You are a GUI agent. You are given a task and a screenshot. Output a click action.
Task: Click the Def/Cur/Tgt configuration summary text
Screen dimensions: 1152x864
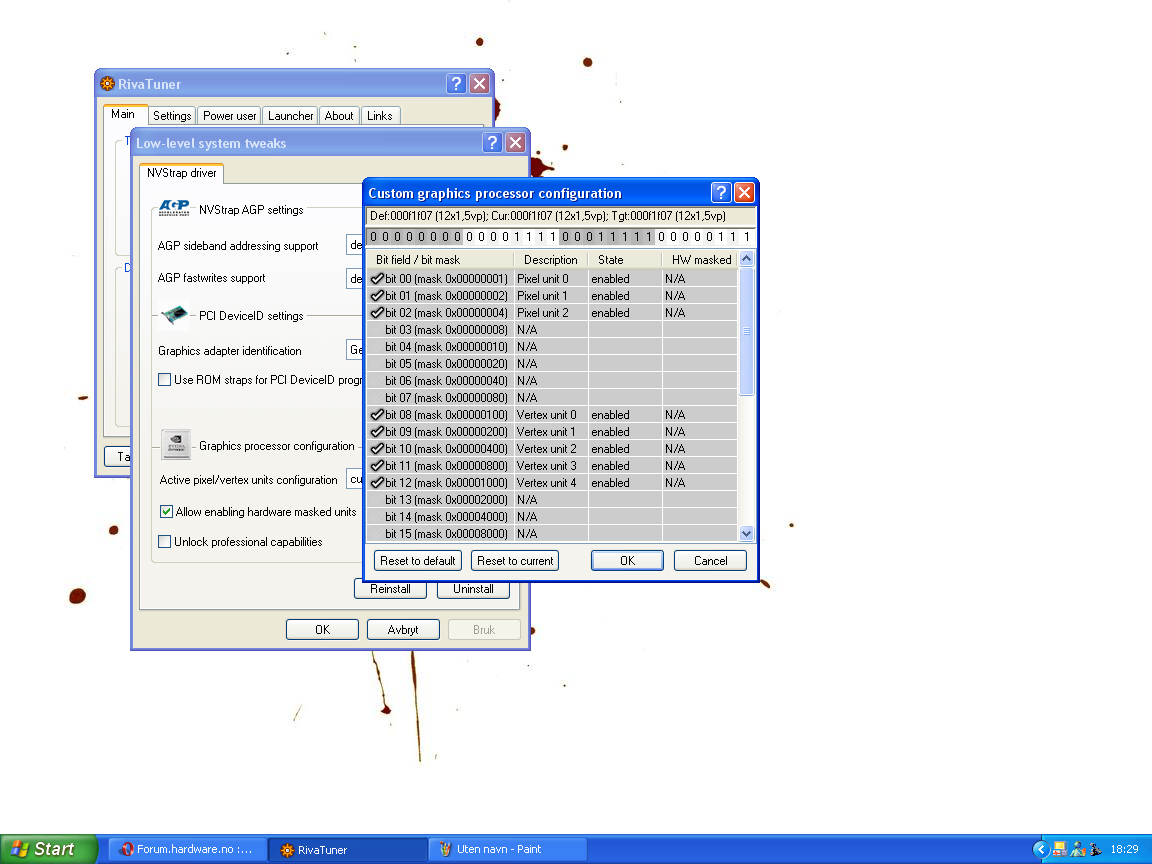(x=548, y=216)
